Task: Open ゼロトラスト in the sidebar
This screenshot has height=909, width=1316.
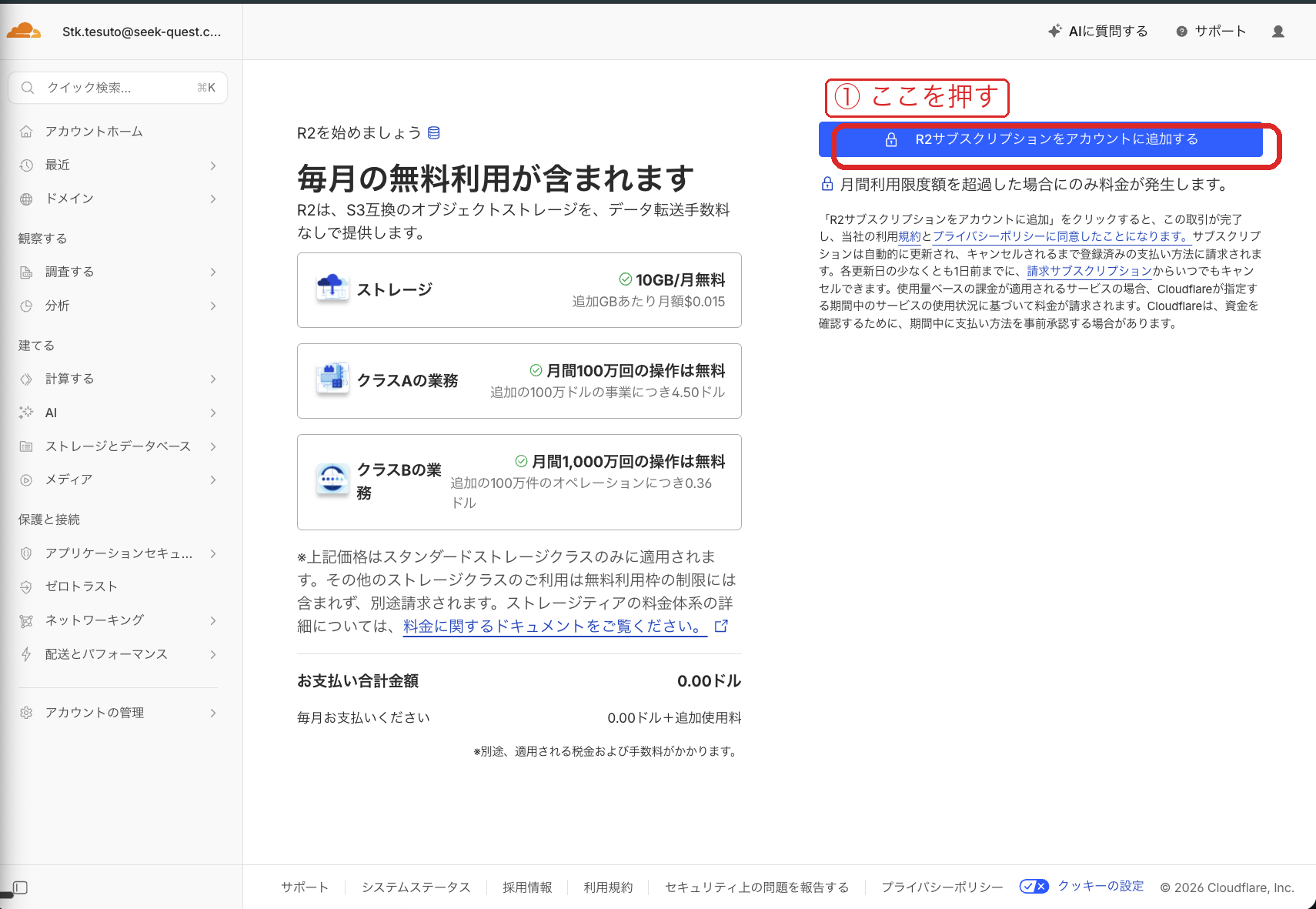Action: [x=82, y=587]
